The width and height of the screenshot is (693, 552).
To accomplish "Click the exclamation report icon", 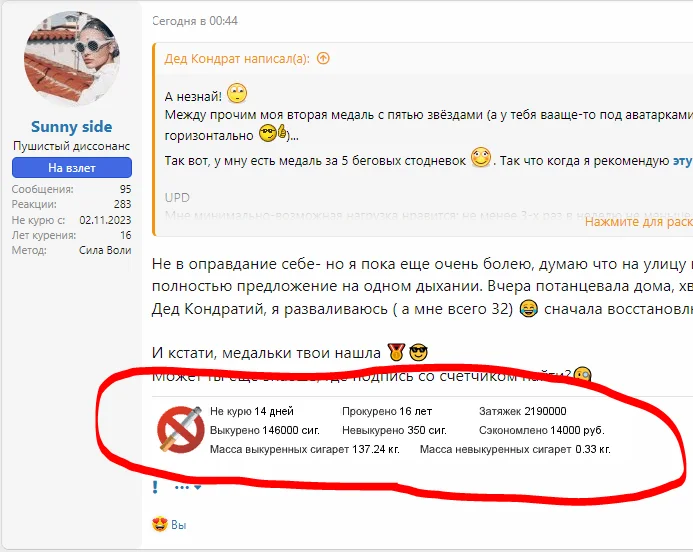I will 155,487.
